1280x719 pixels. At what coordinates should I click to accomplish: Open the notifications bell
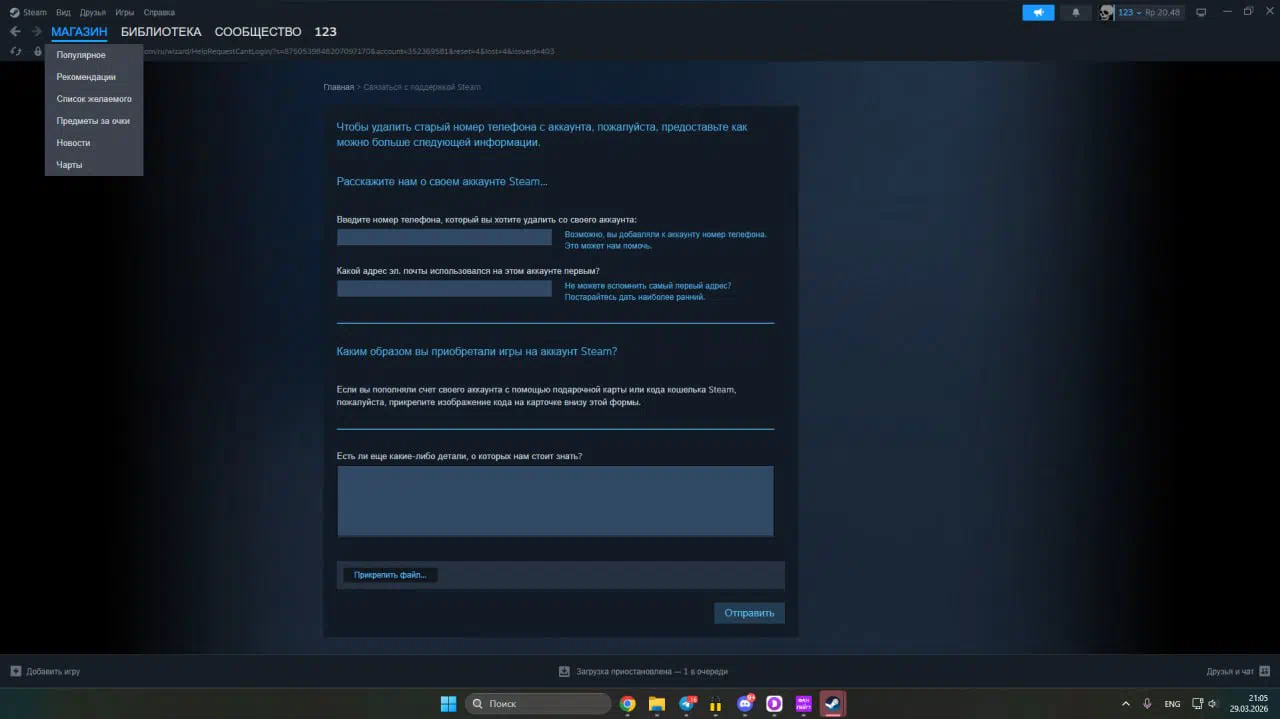1076,12
